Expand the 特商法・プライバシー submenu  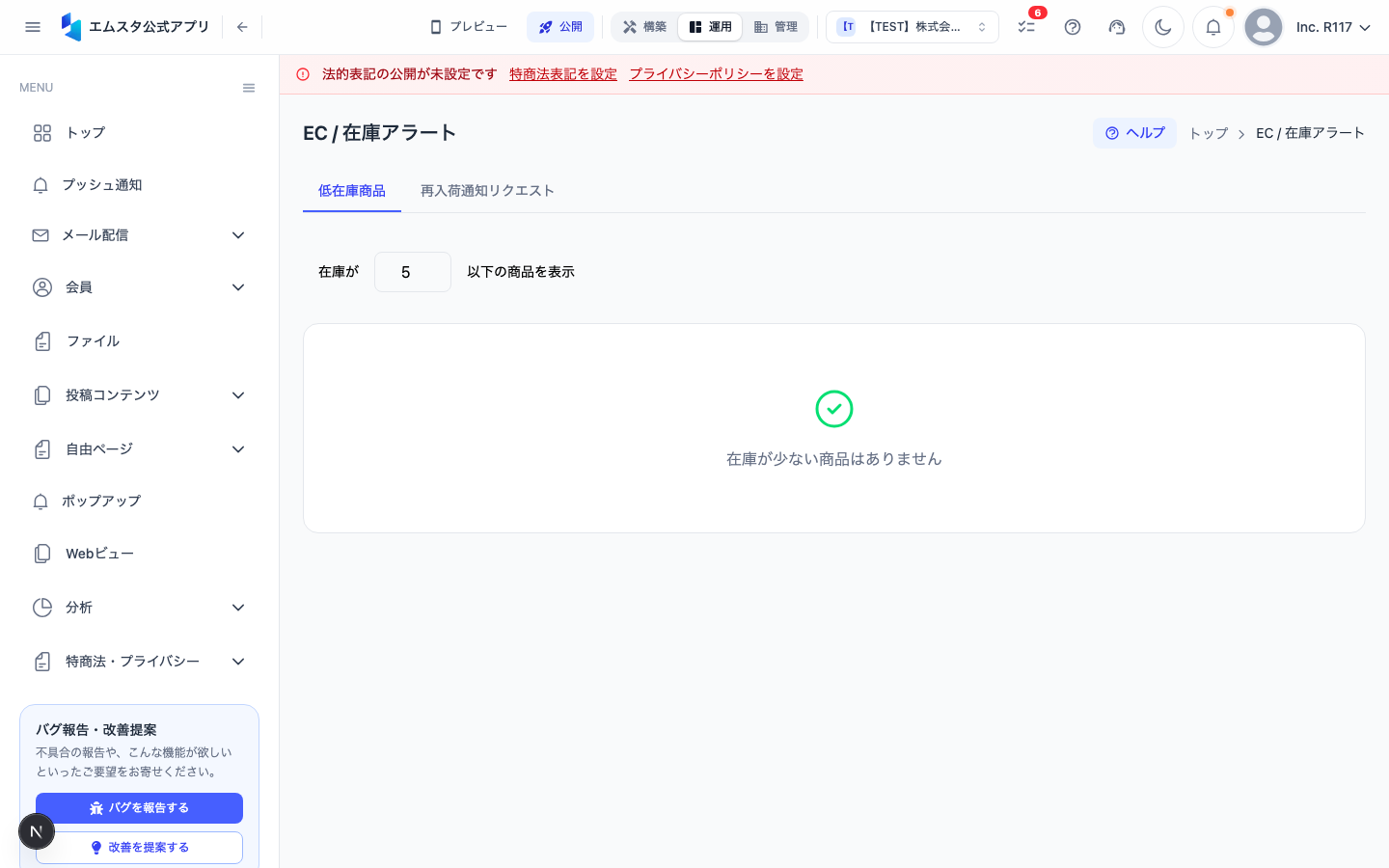pyautogui.click(x=139, y=662)
